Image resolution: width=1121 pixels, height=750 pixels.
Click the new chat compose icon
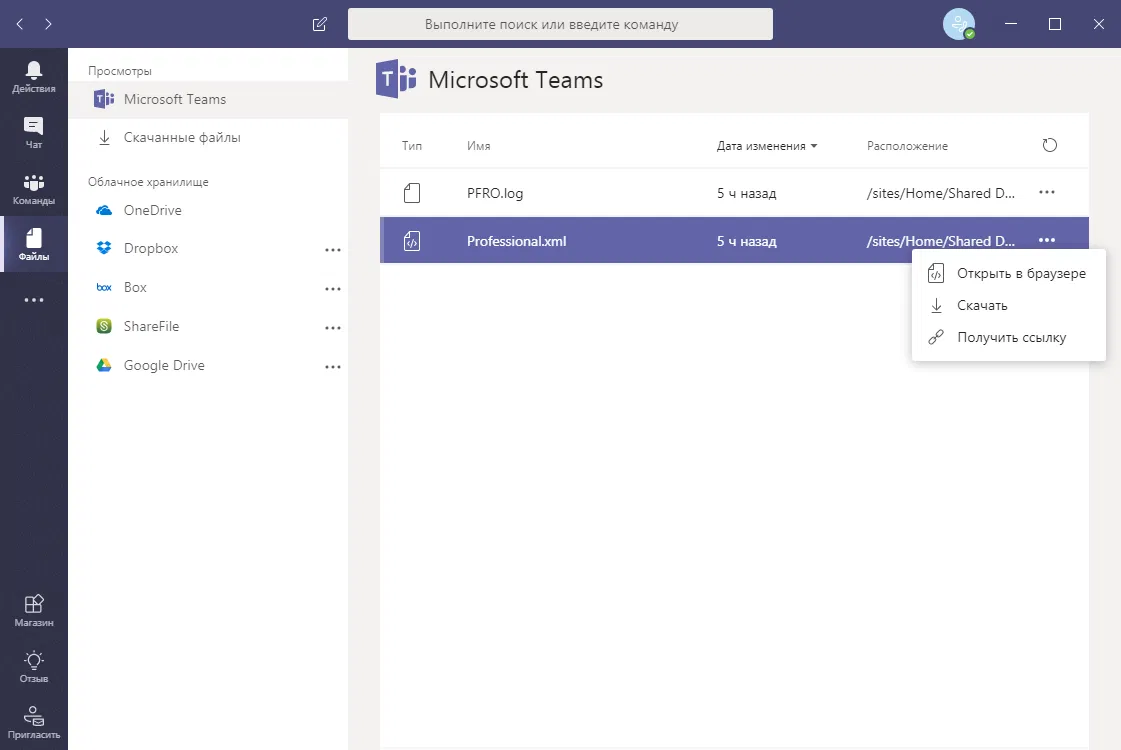[x=320, y=24]
